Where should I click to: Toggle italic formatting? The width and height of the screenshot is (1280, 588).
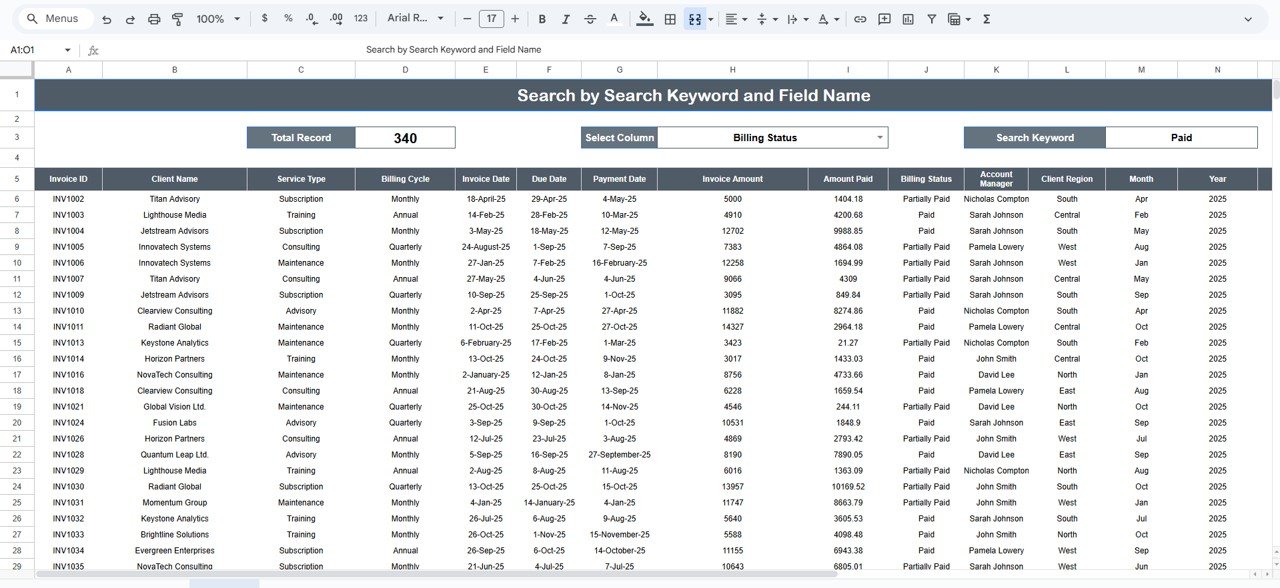[565, 18]
